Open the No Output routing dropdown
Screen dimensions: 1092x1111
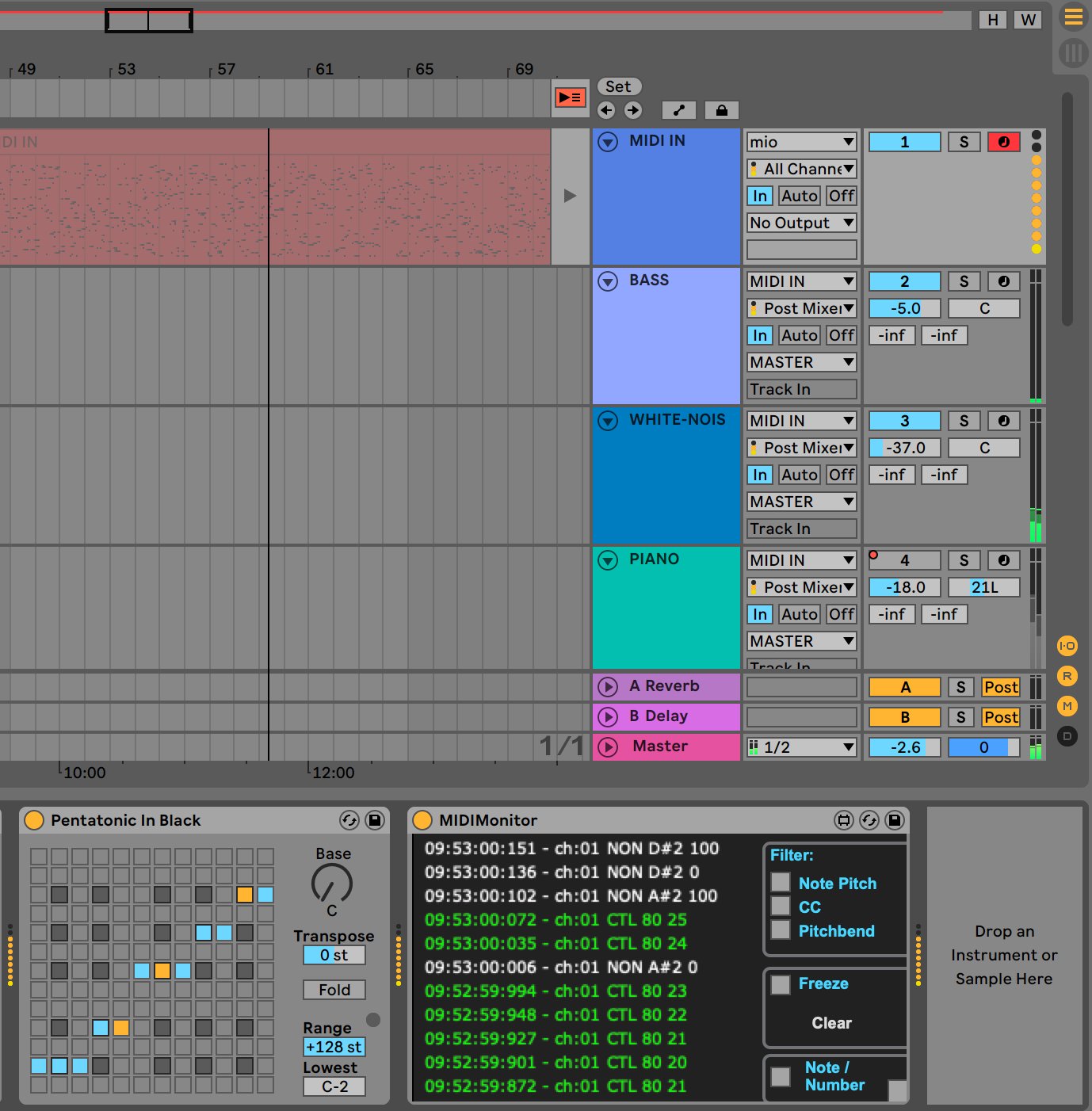[x=801, y=223]
